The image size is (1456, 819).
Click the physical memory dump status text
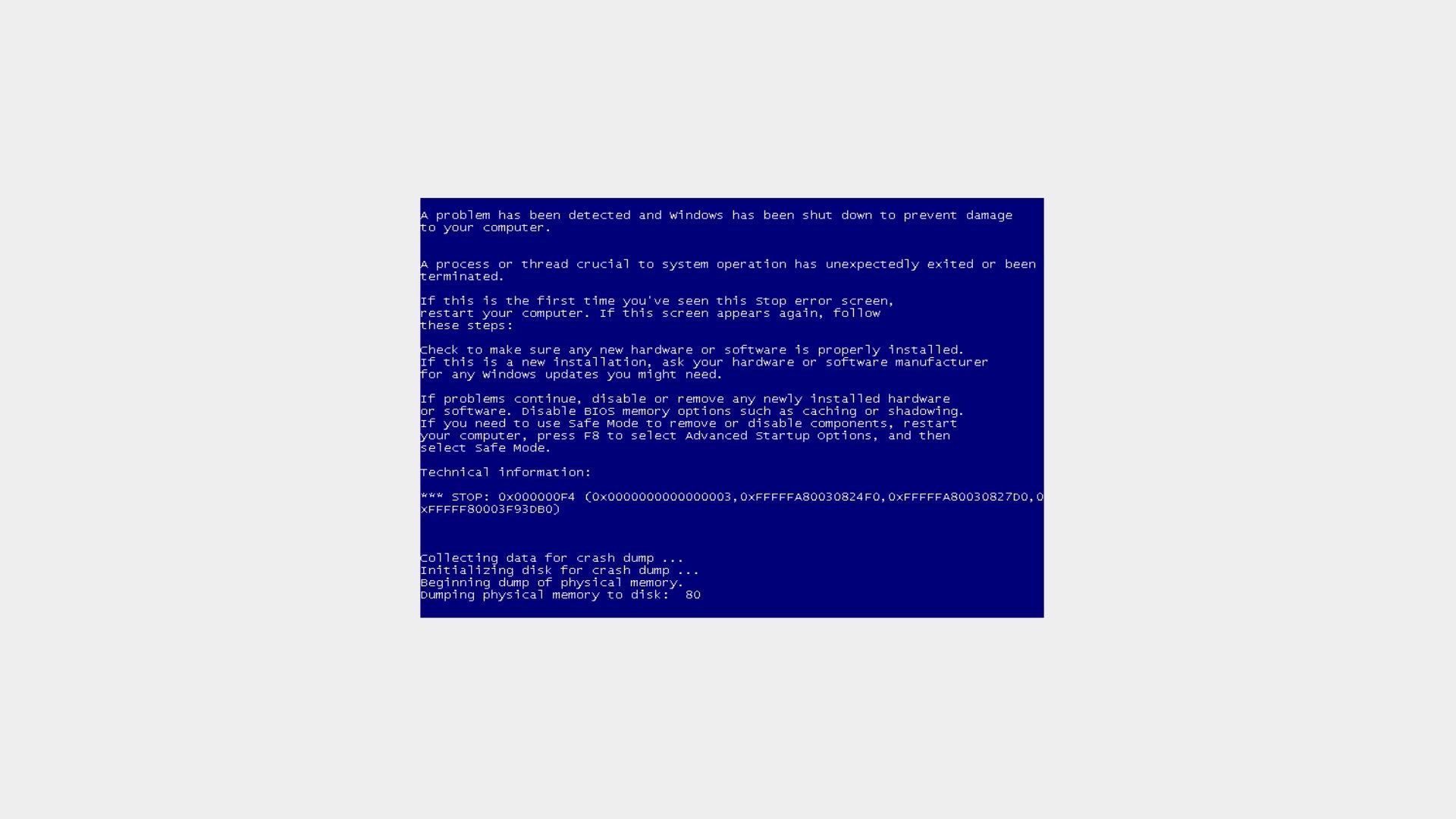coord(560,594)
